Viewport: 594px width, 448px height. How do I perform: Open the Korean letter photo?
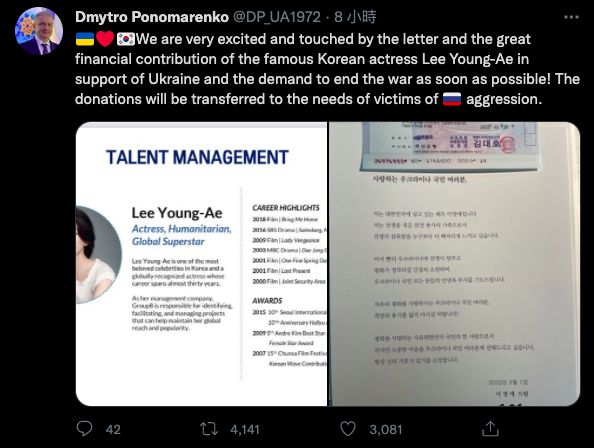click(454, 264)
